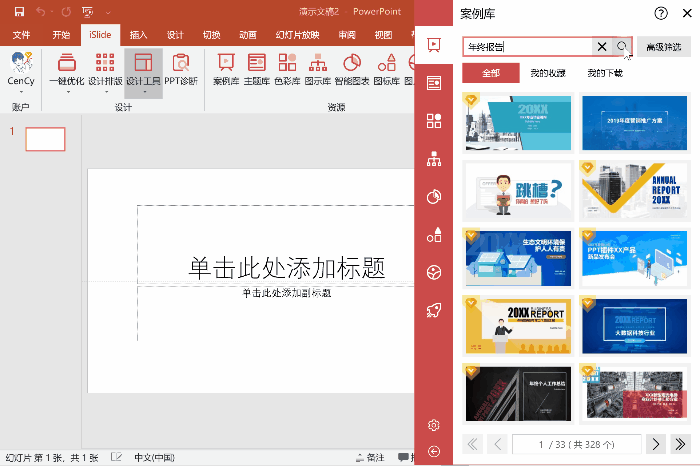700x466 pixels.
Task: Go to next page of results
Action: point(655,443)
